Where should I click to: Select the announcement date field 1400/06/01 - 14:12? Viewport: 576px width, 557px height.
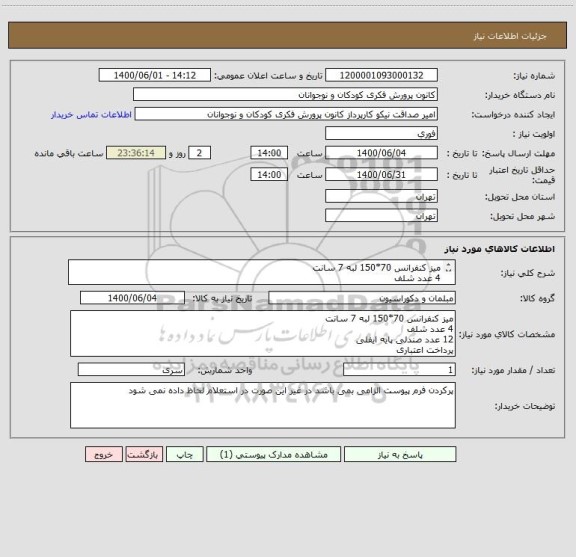pos(155,75)
